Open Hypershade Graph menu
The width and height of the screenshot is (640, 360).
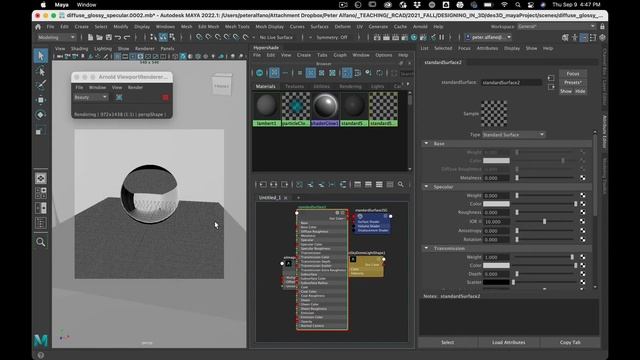(x=340, y=55)
